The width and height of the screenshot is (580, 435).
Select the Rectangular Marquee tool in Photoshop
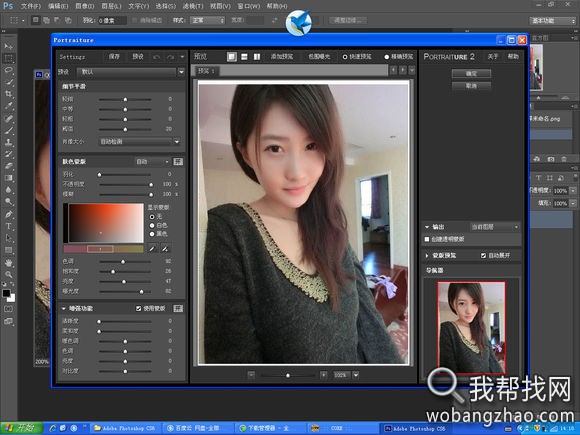(x=9, y=58)
